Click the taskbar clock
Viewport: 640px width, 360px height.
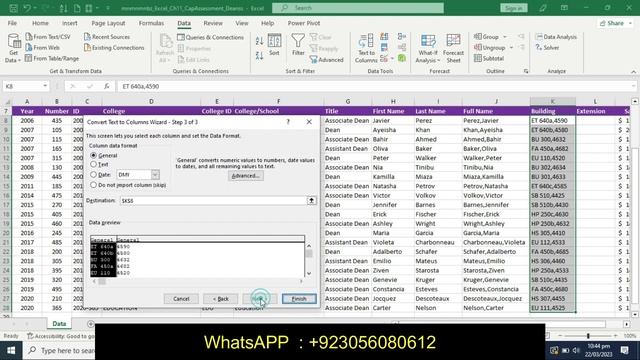[x=598, y=350]
